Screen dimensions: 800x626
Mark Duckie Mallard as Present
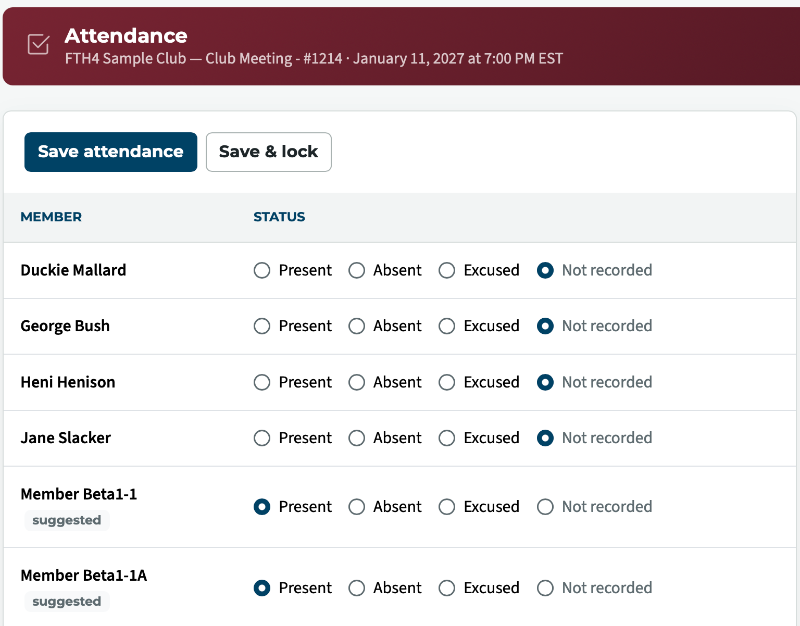[x=262, y=270]
